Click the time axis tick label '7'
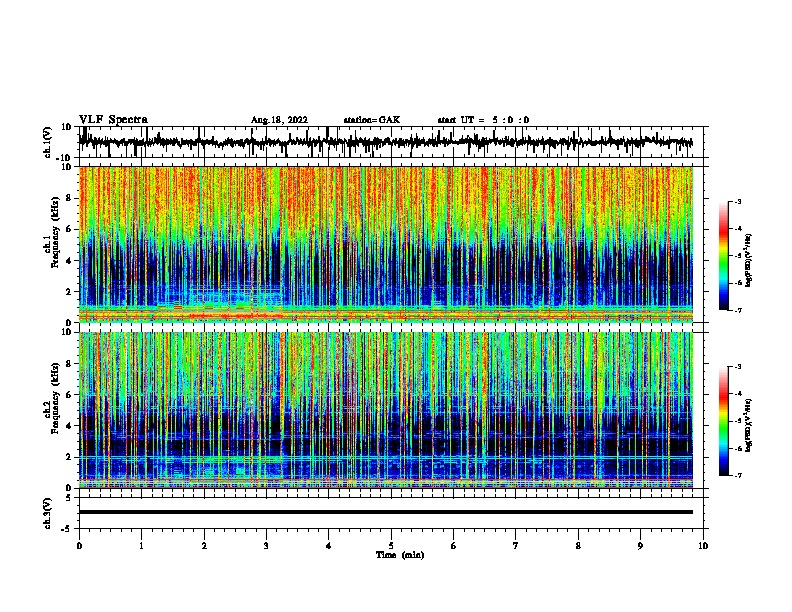The width and height of the screenshot is (792, 612). [516, 546]
